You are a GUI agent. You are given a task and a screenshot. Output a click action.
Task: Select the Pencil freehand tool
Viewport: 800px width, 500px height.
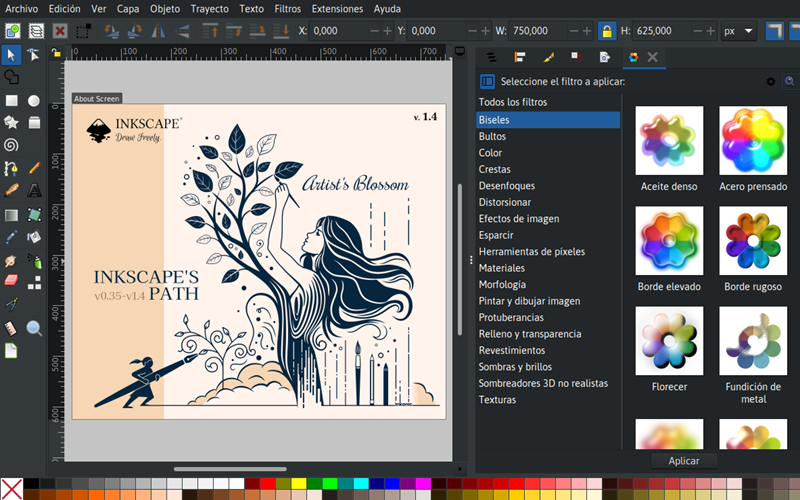pos(34,168)
